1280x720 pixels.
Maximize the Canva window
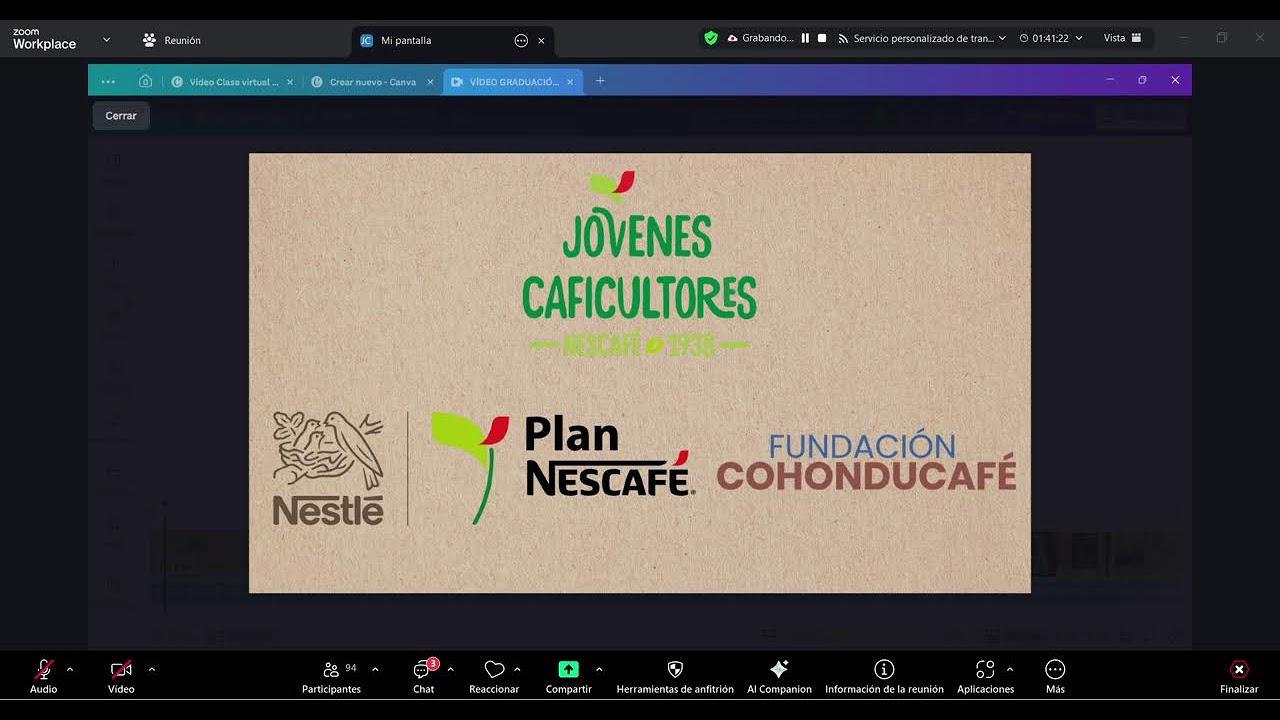pyautogui.click(x=1142, y=80)
